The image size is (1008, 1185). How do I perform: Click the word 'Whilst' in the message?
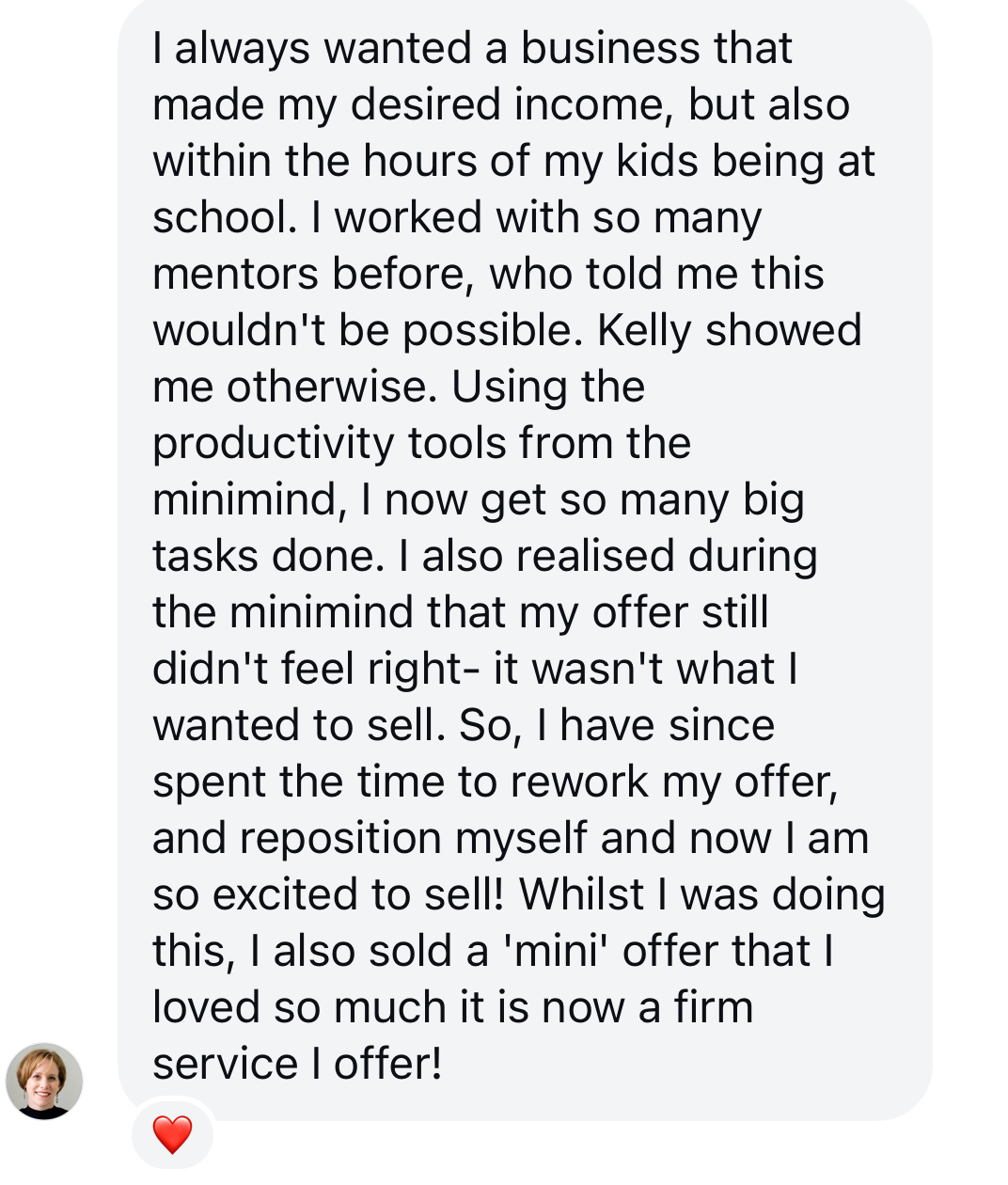pos(581,894)
